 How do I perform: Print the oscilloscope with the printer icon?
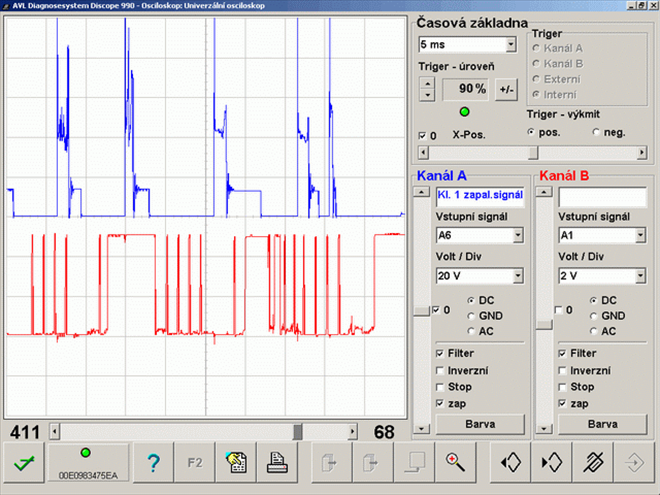click(277, 463)
